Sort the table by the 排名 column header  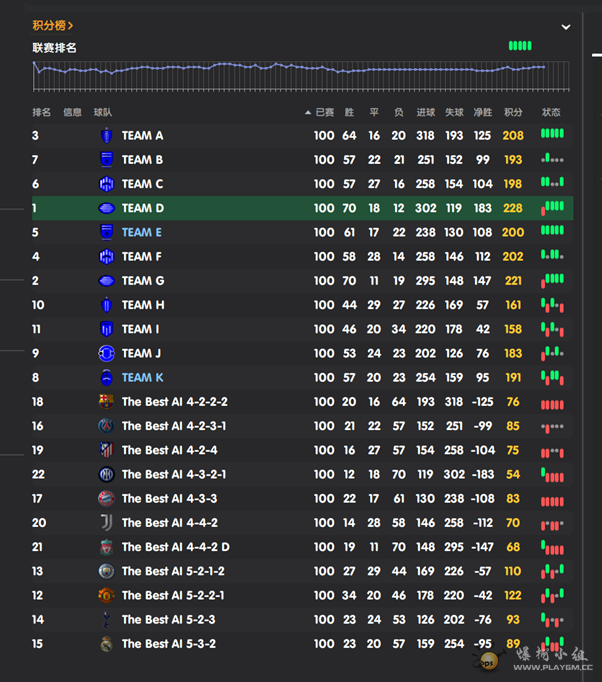(41, 113)
